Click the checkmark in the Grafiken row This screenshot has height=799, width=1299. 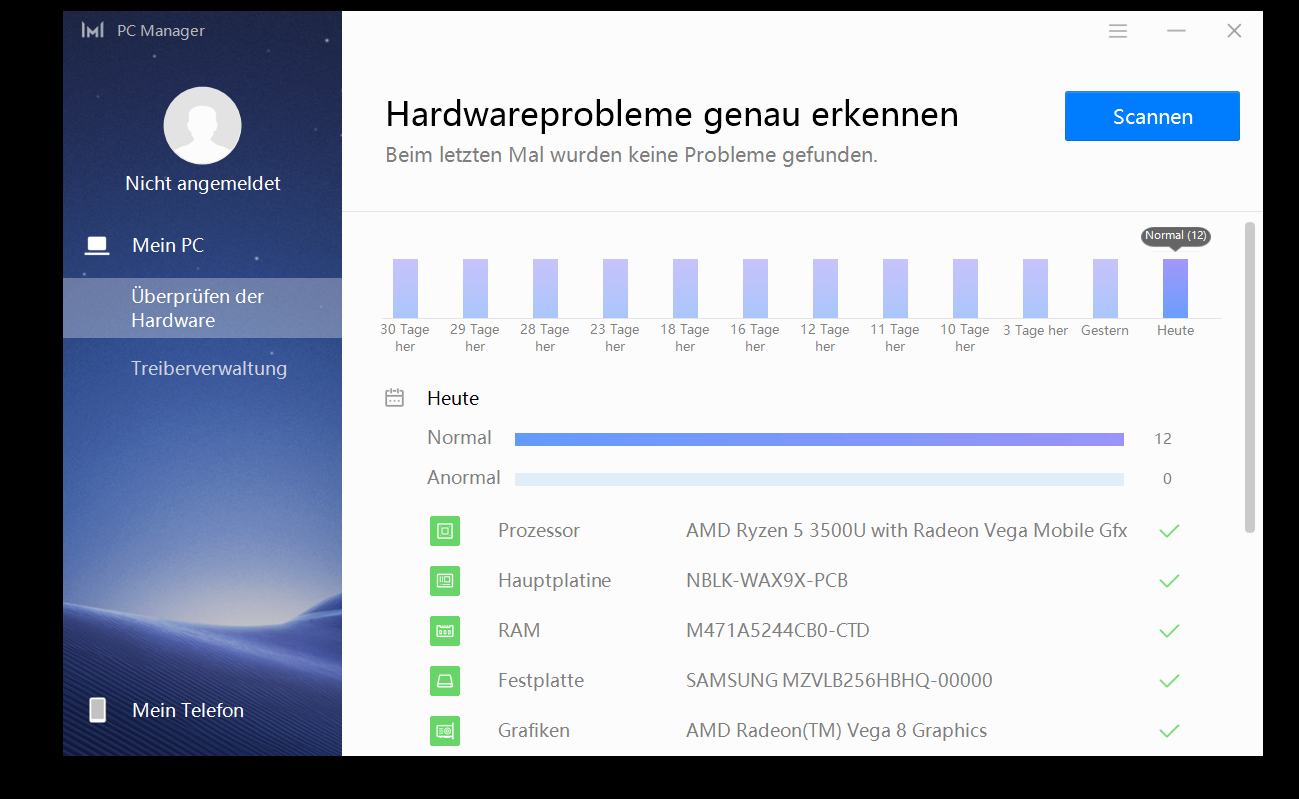1169,731
